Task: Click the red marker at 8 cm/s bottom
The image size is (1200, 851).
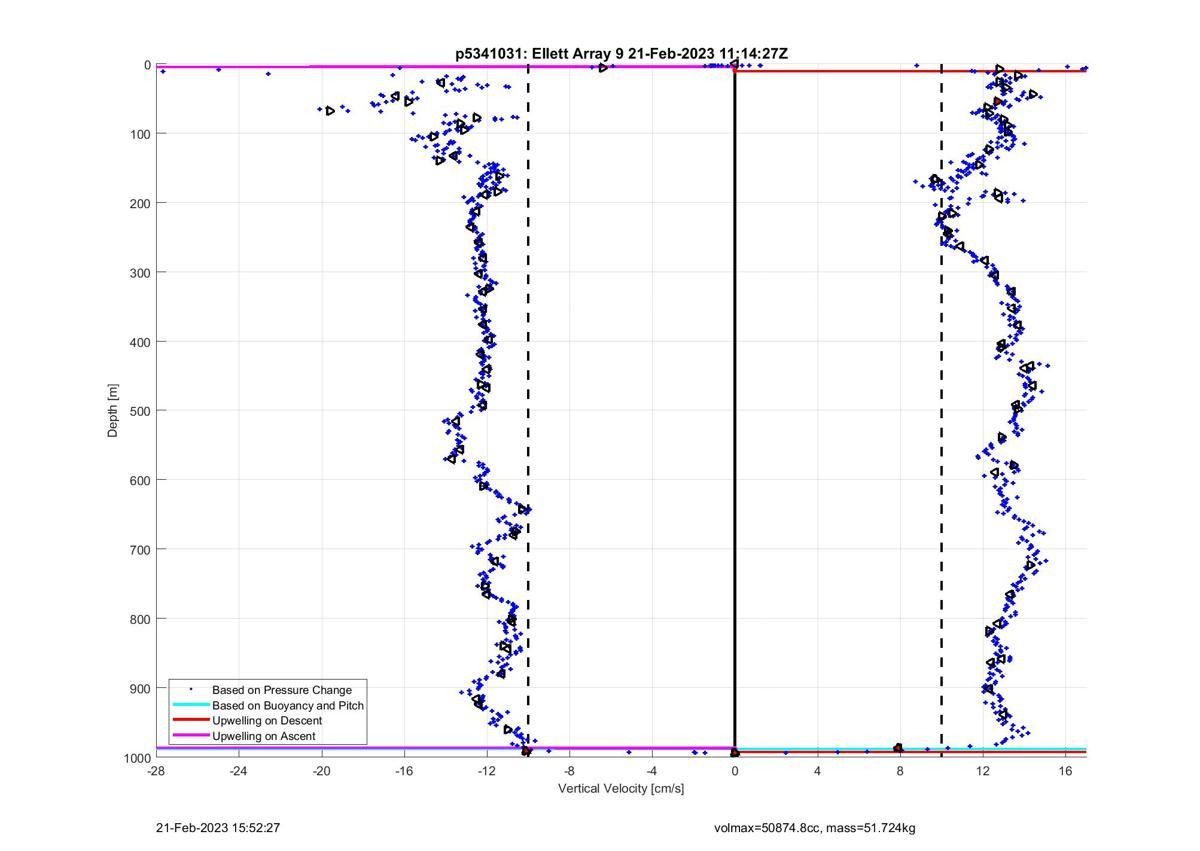Action: coord(898,748)
